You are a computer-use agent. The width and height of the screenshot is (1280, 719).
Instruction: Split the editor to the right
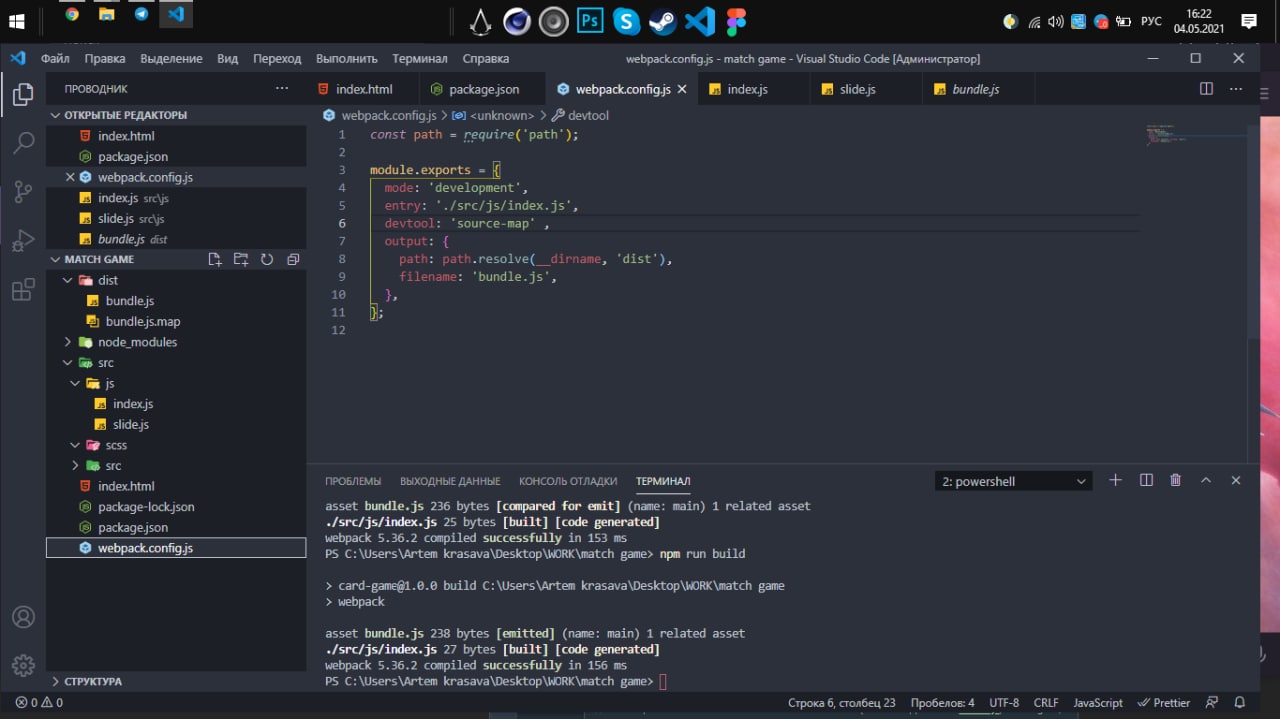point(1206,89)
